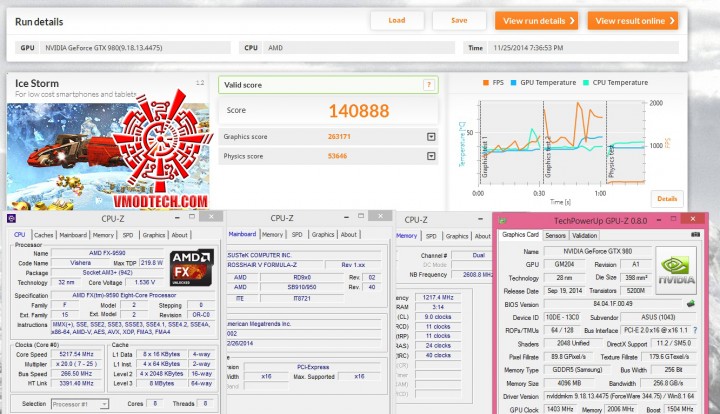
Task: Expand the Graphics score row
Action: [x=431, y=137]
